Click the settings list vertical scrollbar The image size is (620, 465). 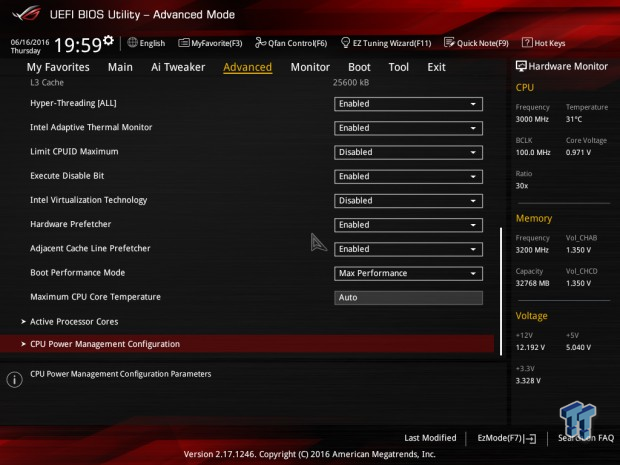pyautogui.click(x=501, y=291)
